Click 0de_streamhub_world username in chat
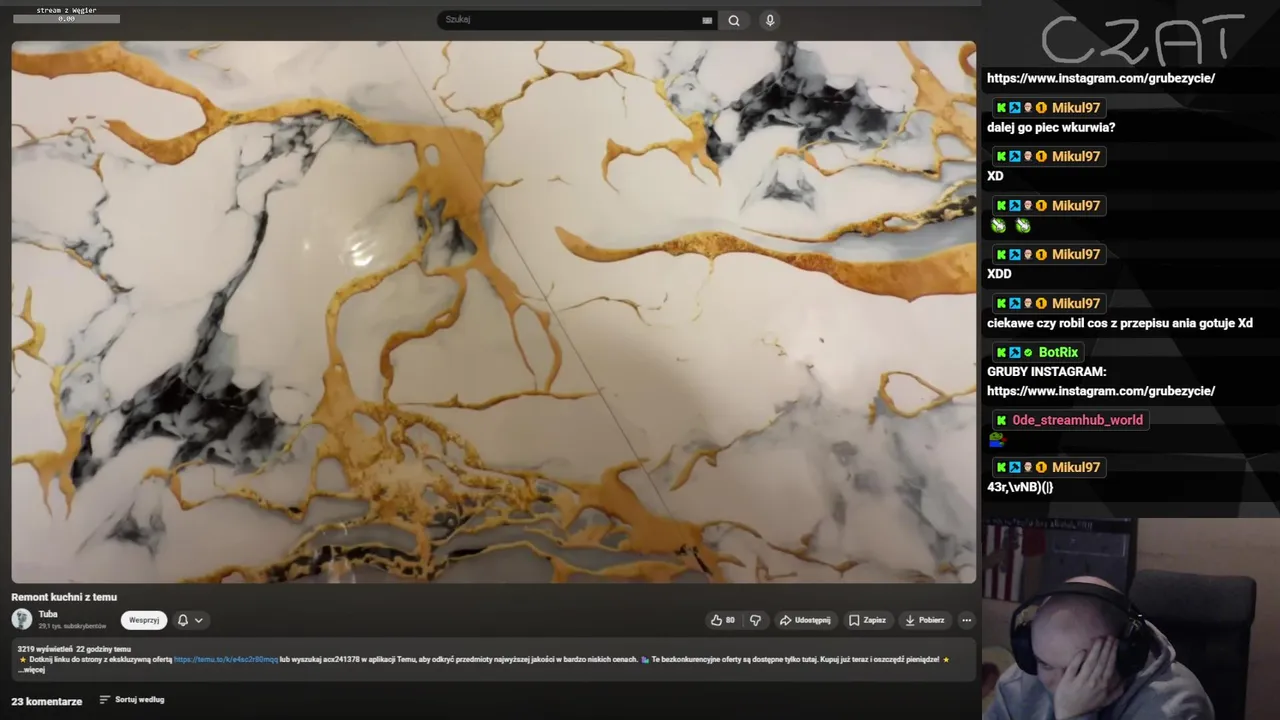 [1077, 420]
